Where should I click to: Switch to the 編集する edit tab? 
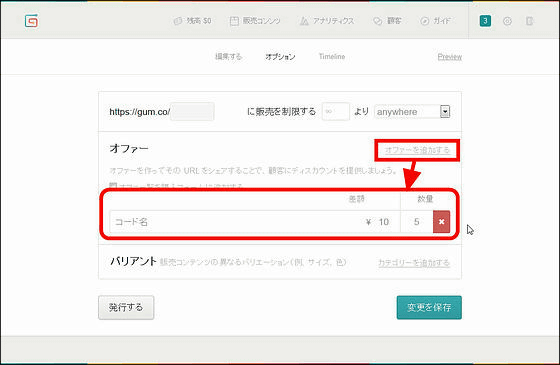[x=229, y=56]
